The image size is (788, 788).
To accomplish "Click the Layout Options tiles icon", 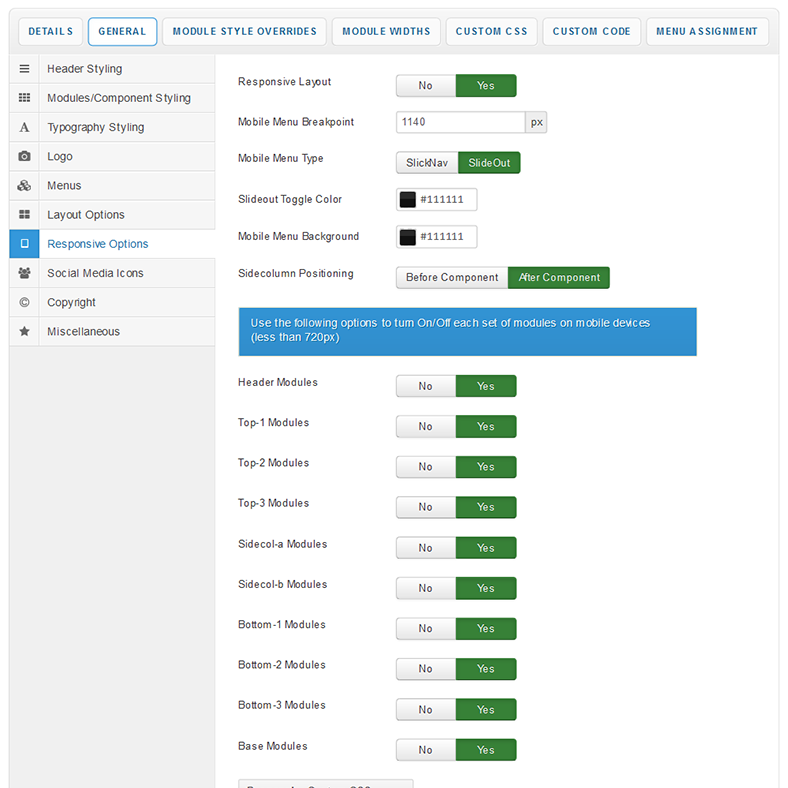I will point(24,215).
